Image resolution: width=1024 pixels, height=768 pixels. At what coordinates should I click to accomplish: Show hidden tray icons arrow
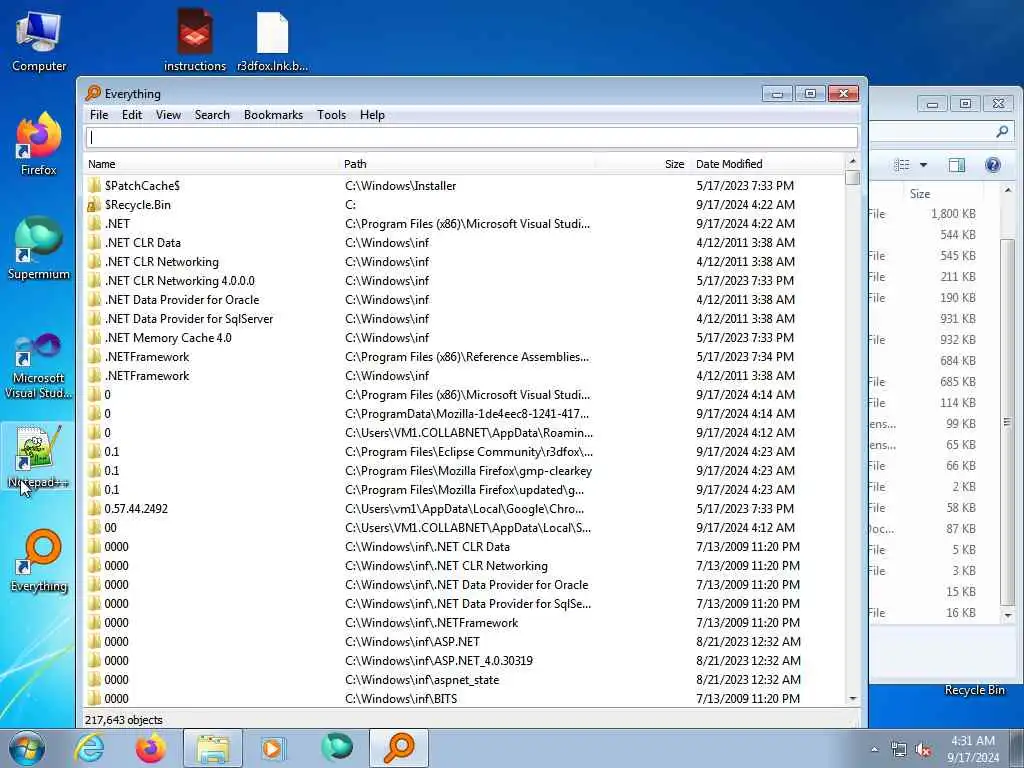click(x=874, y=750)
